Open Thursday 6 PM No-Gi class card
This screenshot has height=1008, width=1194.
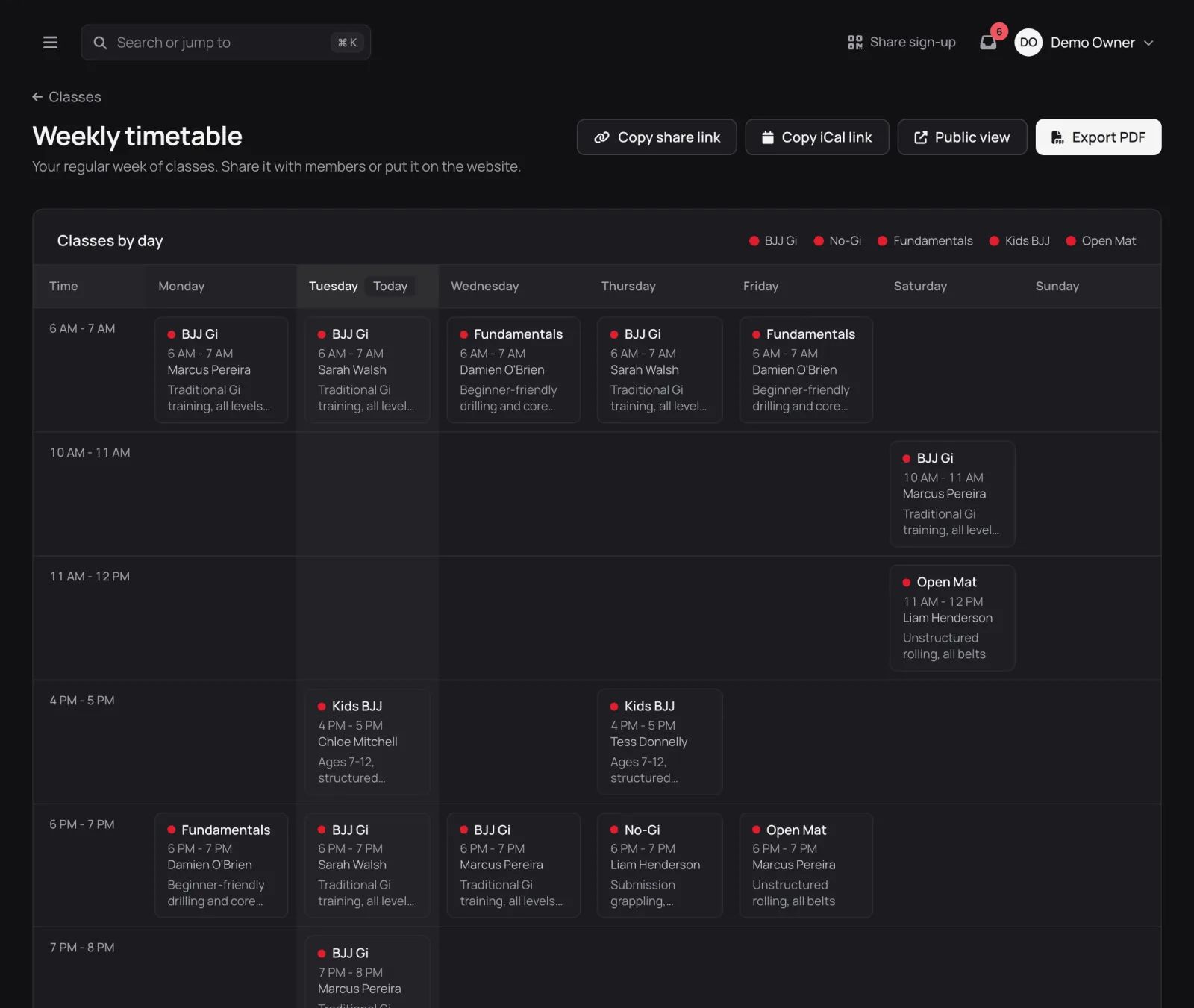coord(660,865)
